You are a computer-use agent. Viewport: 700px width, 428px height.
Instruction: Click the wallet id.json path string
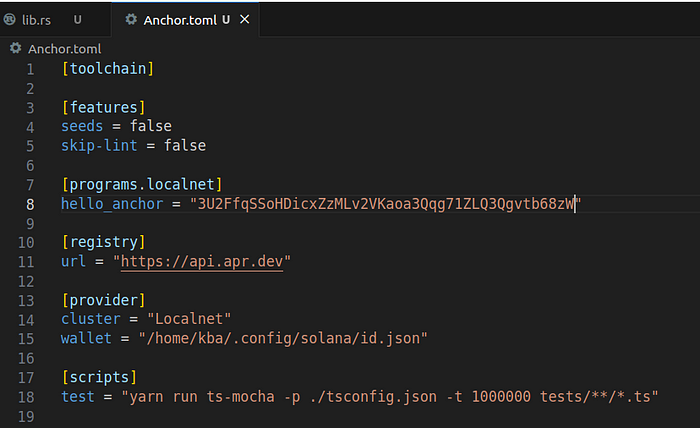coord(287,338)
